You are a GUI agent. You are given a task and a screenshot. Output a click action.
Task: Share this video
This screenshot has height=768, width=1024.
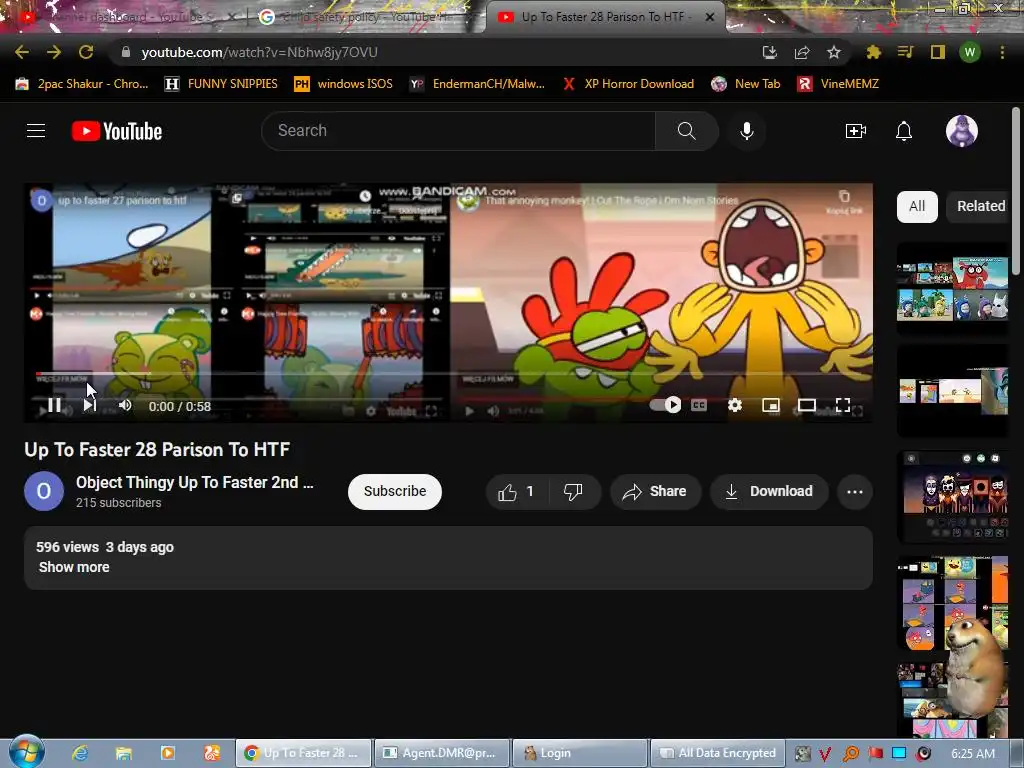(655, 492)
